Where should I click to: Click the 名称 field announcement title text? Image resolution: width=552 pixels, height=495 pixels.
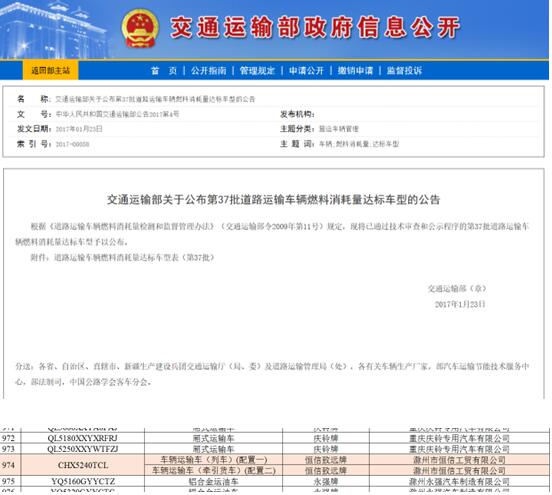(155, 99)
